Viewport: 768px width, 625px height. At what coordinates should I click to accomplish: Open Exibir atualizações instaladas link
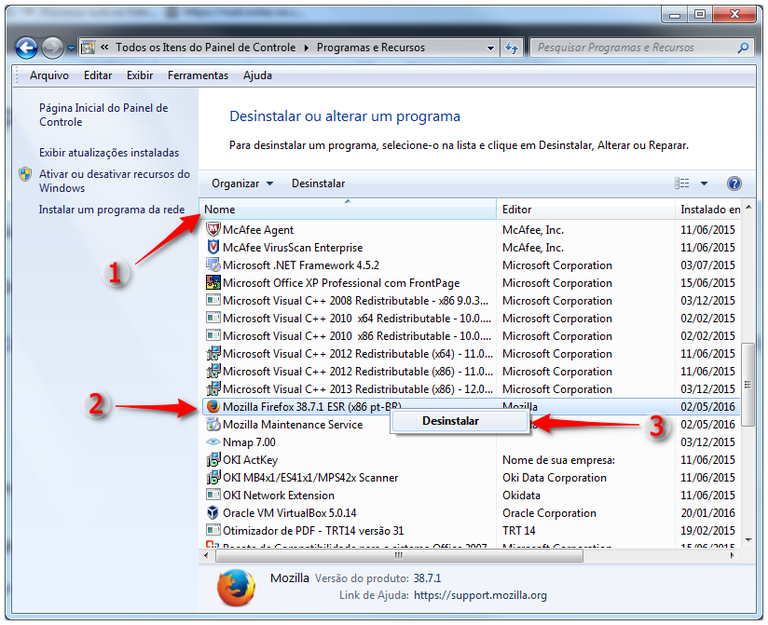click(109, 153)
